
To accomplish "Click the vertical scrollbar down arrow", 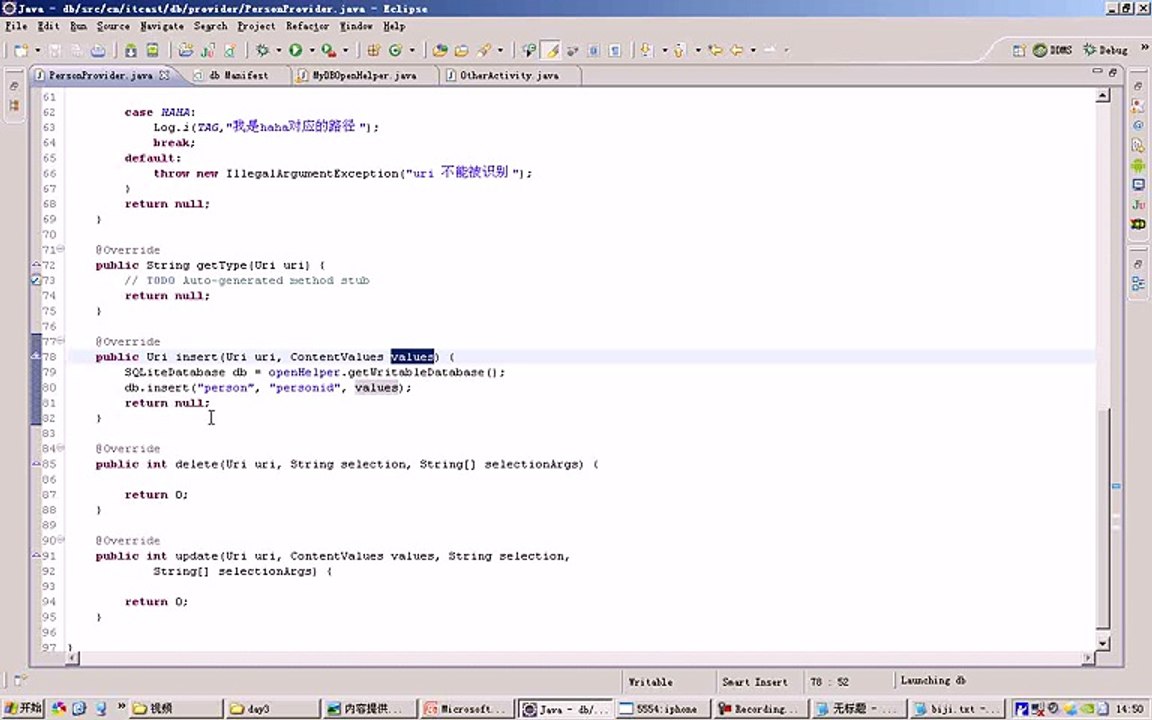I will tap(1103, 644).
